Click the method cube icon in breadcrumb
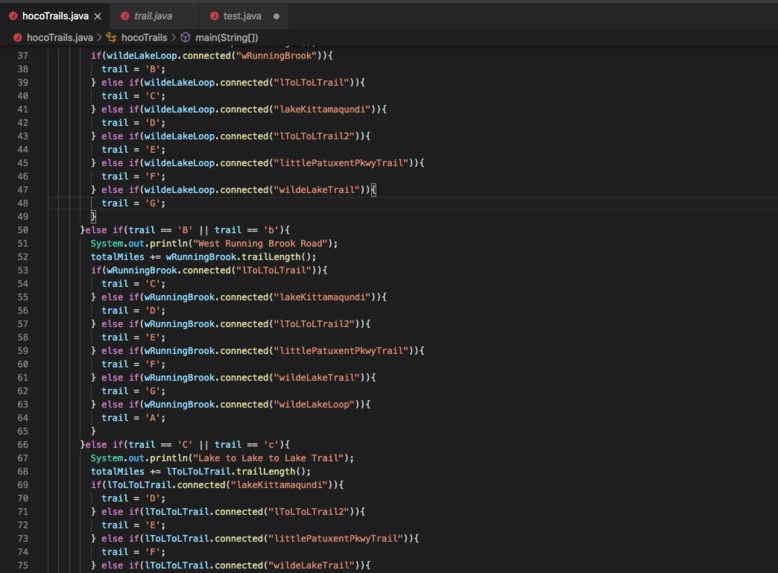778x573 pixels. point(185,37)
